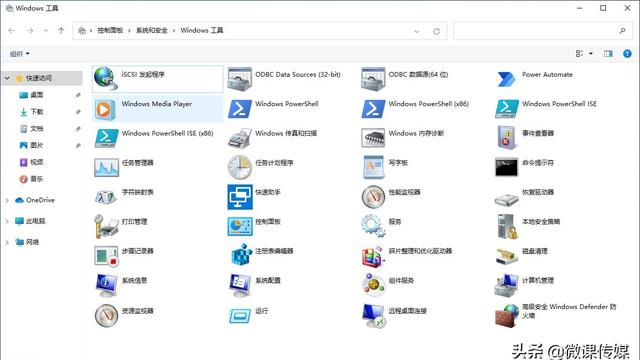Open 高级安全 Windows Defender 防火墙 icon
This screenshot has width=640, height=360.
(x=507, y=315)
